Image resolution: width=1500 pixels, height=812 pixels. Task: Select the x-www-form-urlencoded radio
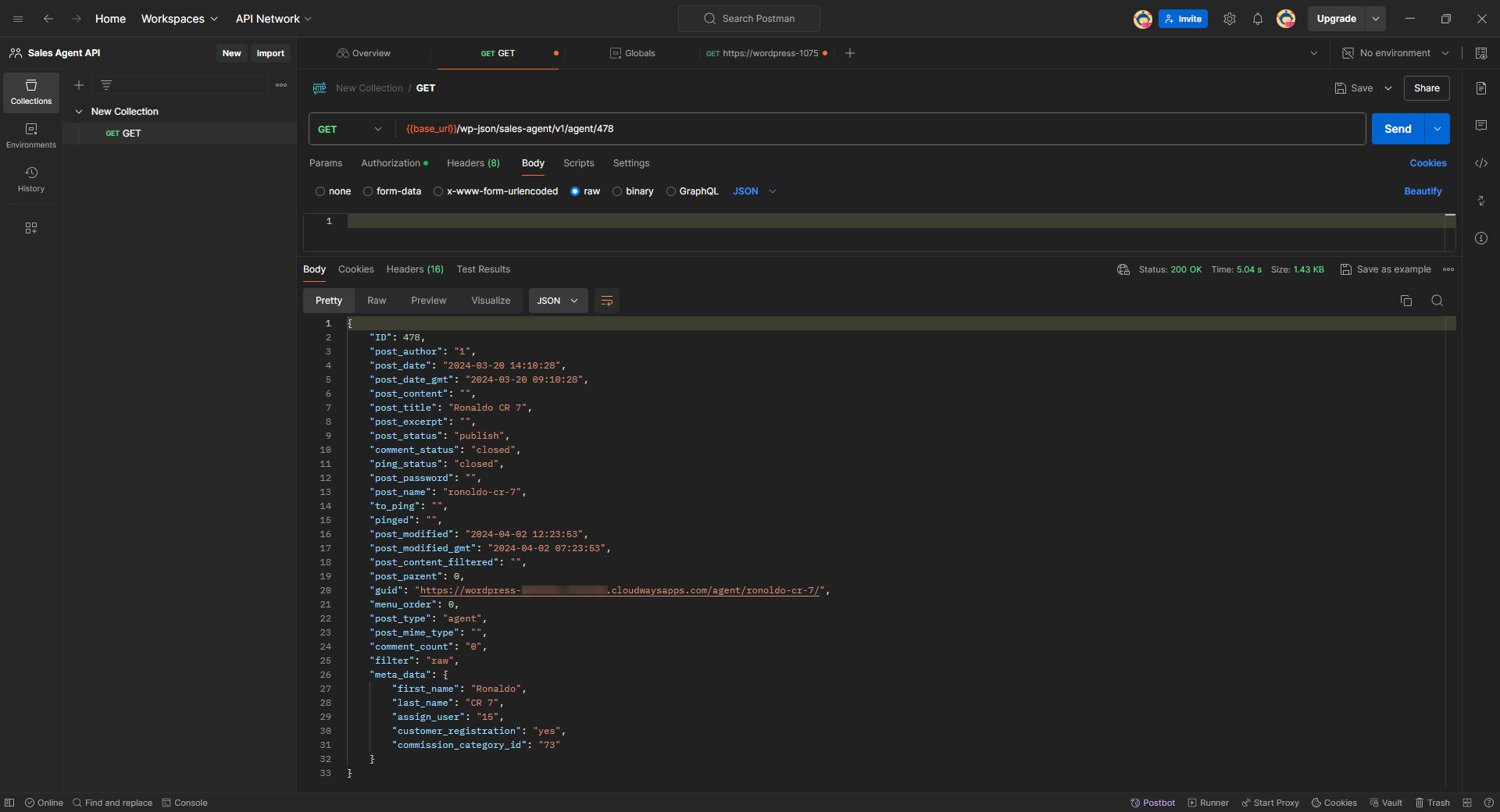438,191
